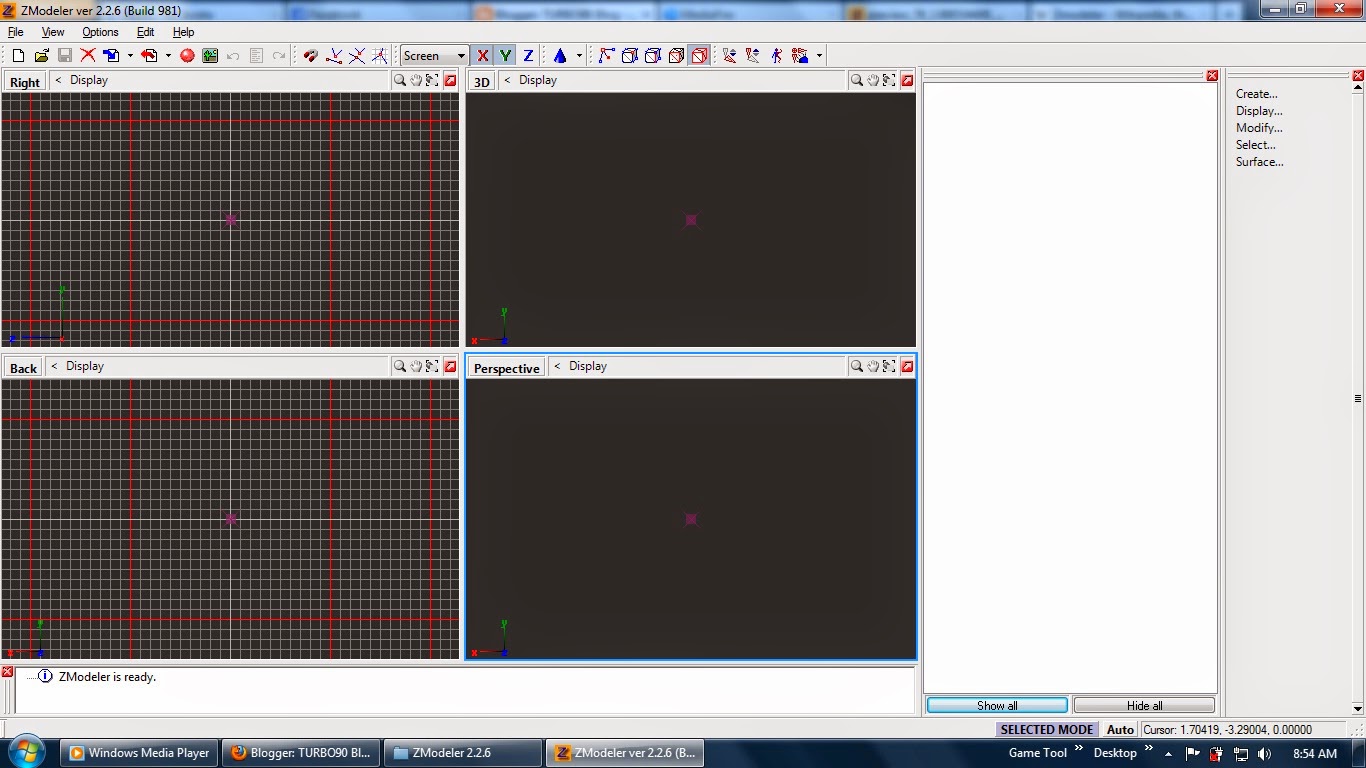Expand the Surface... command group

pyautogui.click(x=1259, y=162)
